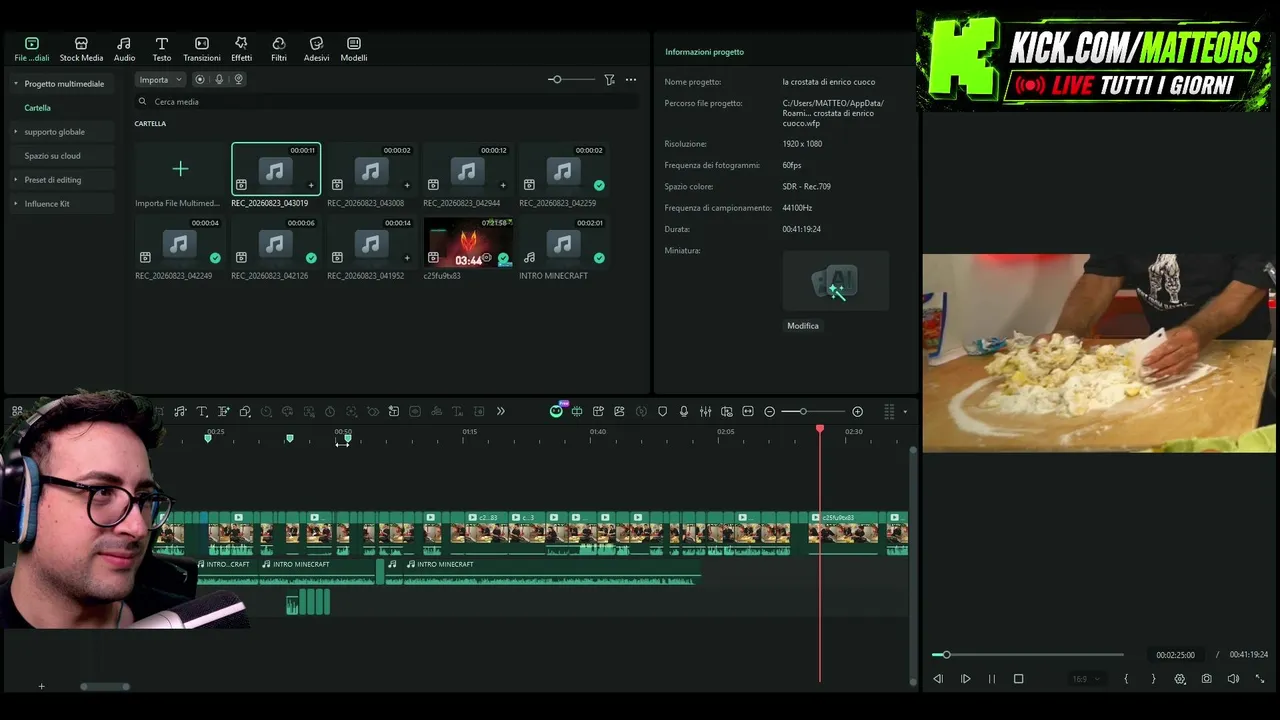Switch to the Audio tab
1280x720 pixels.
[124, 49]
